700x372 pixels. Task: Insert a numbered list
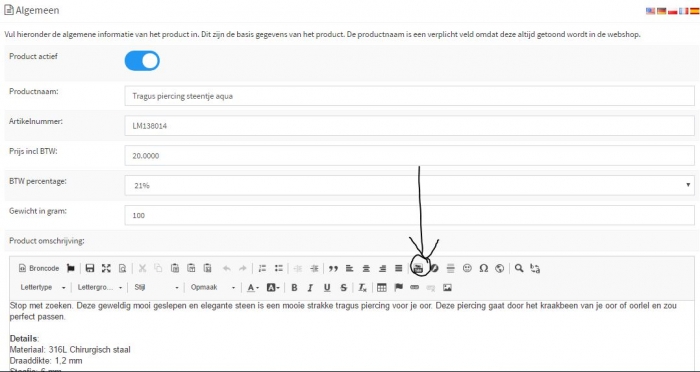[x=262, y=268]
